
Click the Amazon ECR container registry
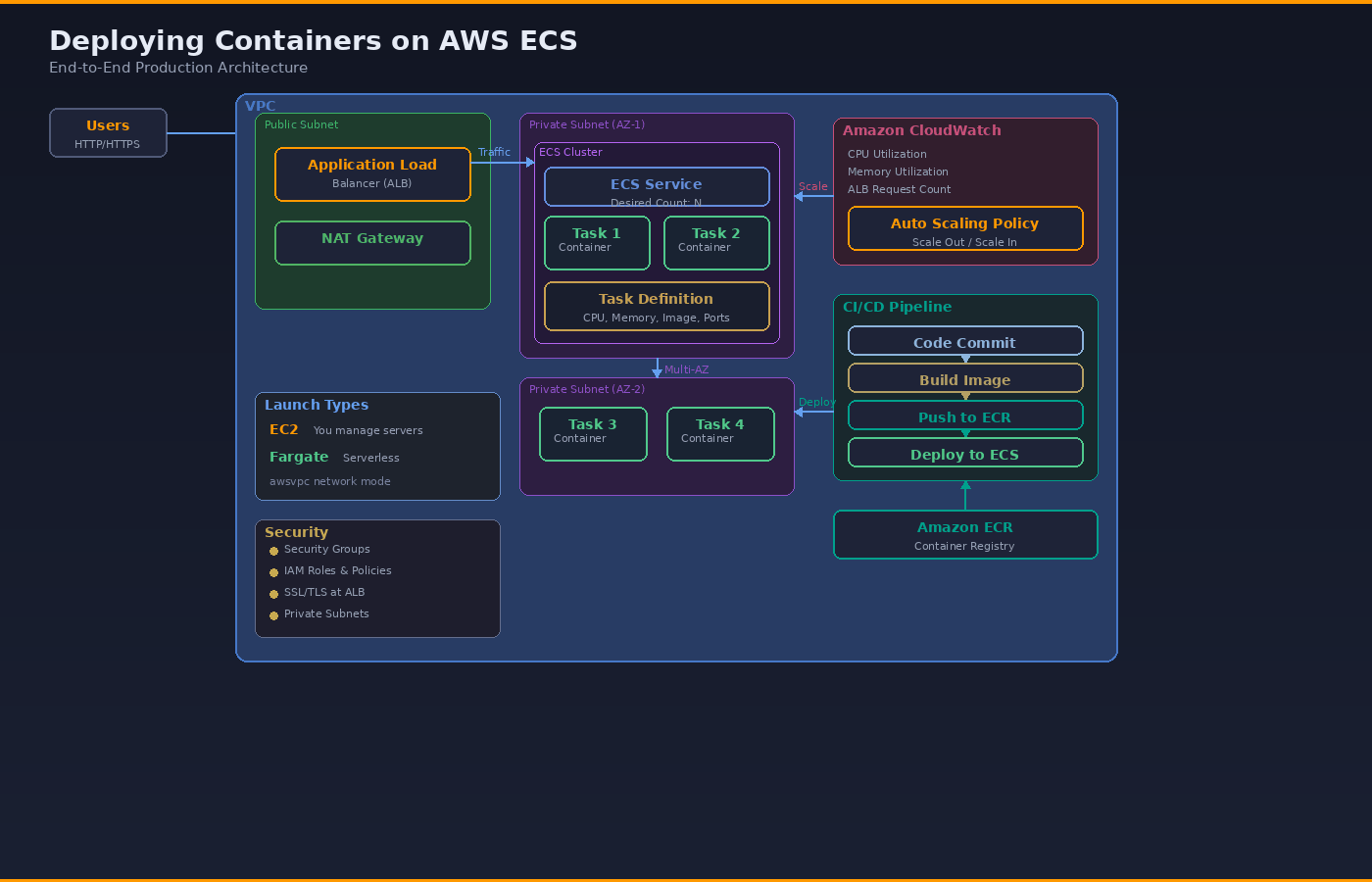pos(965,534)
